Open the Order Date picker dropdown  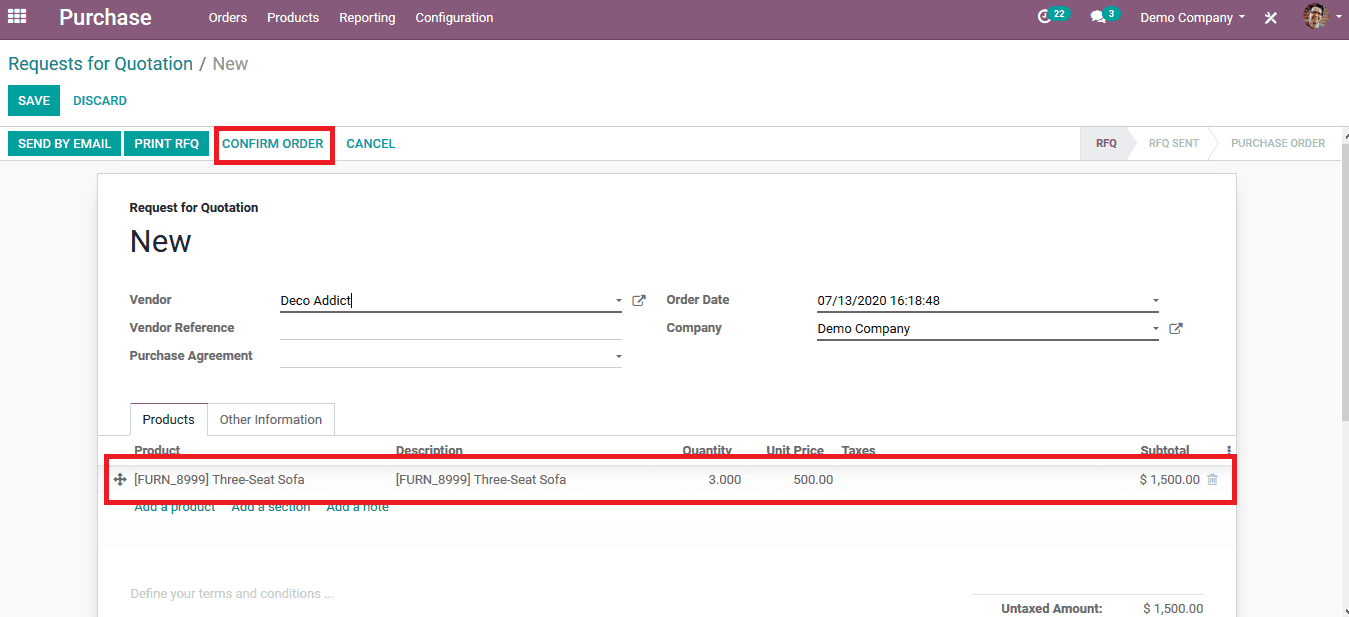1155,301
